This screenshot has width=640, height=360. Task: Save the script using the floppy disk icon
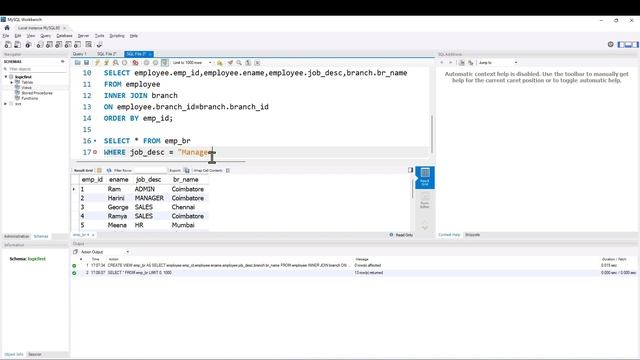click(x=87, y=62)
